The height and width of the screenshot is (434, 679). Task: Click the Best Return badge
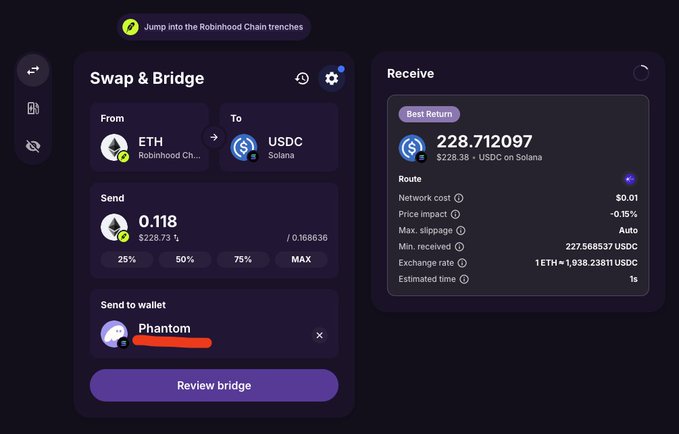(x=429, y=114)
